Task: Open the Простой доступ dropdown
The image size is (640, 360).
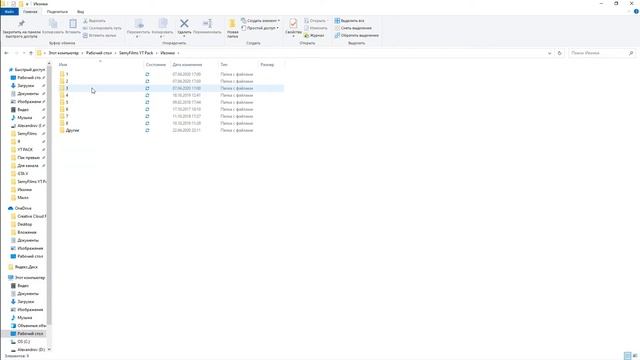Action: (260, 28)
